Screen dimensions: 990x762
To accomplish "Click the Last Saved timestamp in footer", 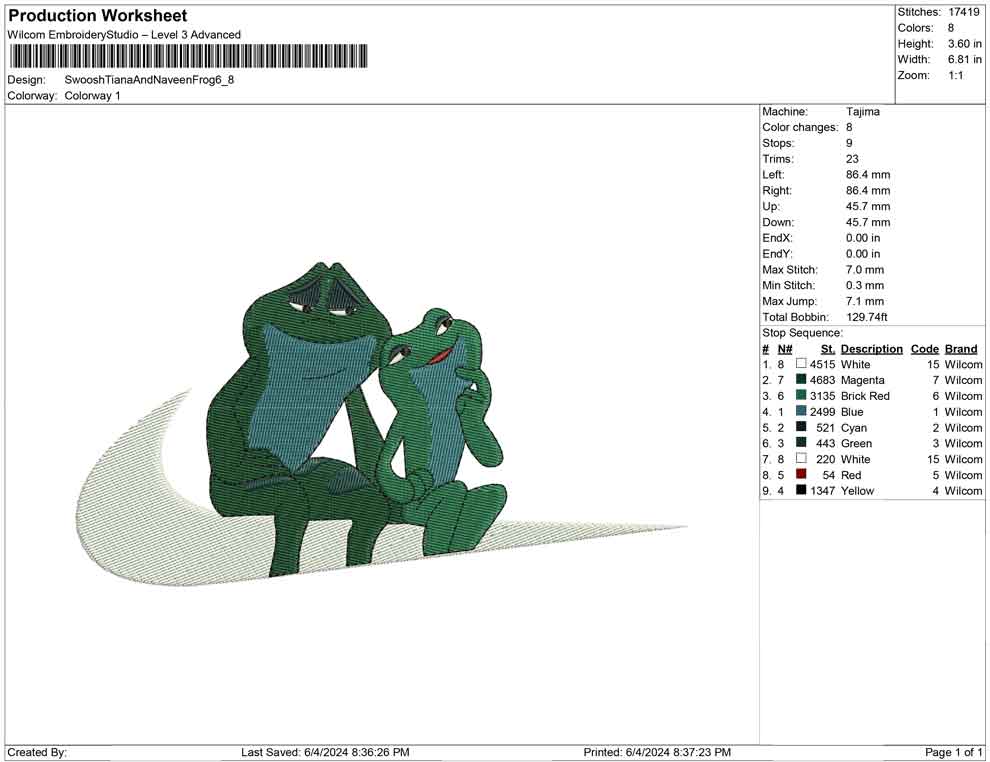I will pos(325,753).
